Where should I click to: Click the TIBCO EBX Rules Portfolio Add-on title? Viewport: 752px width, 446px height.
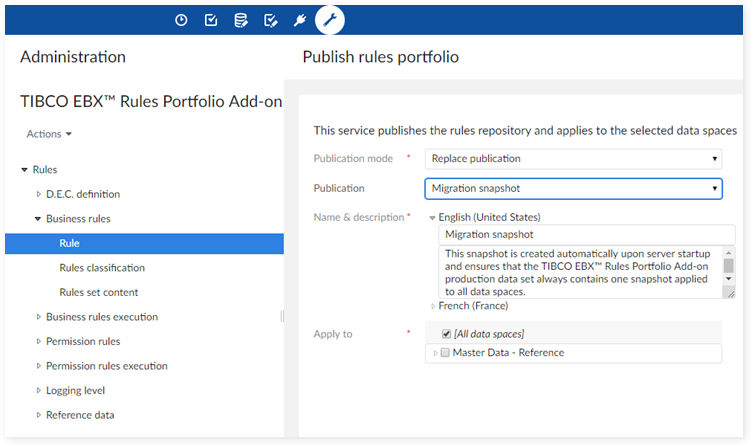[151, 101]
